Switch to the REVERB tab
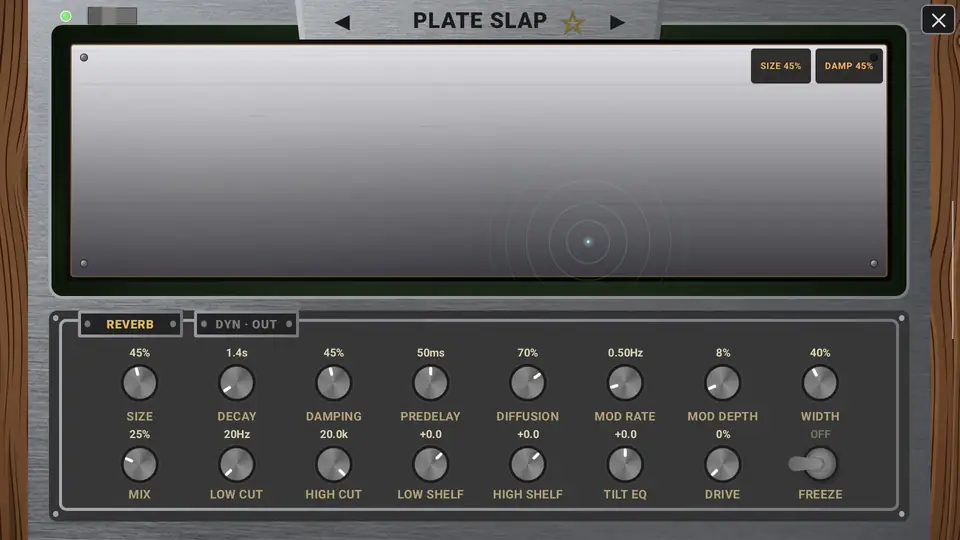The image size is (960, 540). click(130, 324)
